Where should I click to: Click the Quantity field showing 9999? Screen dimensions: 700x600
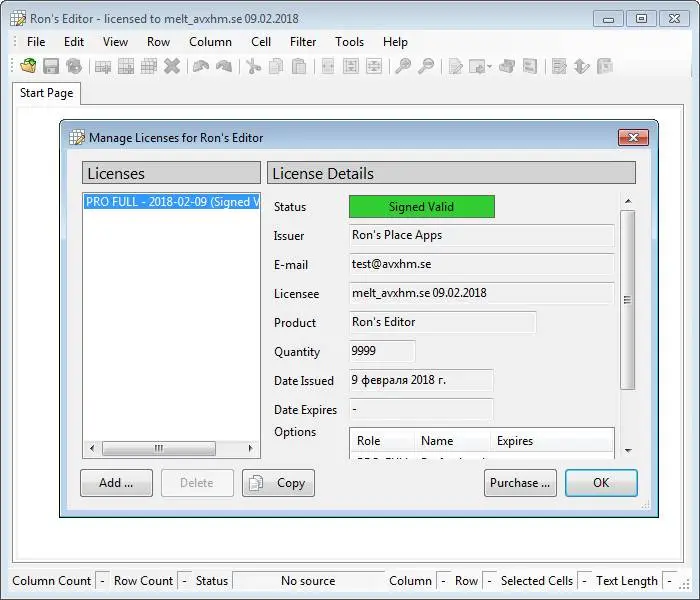(382, 351)
